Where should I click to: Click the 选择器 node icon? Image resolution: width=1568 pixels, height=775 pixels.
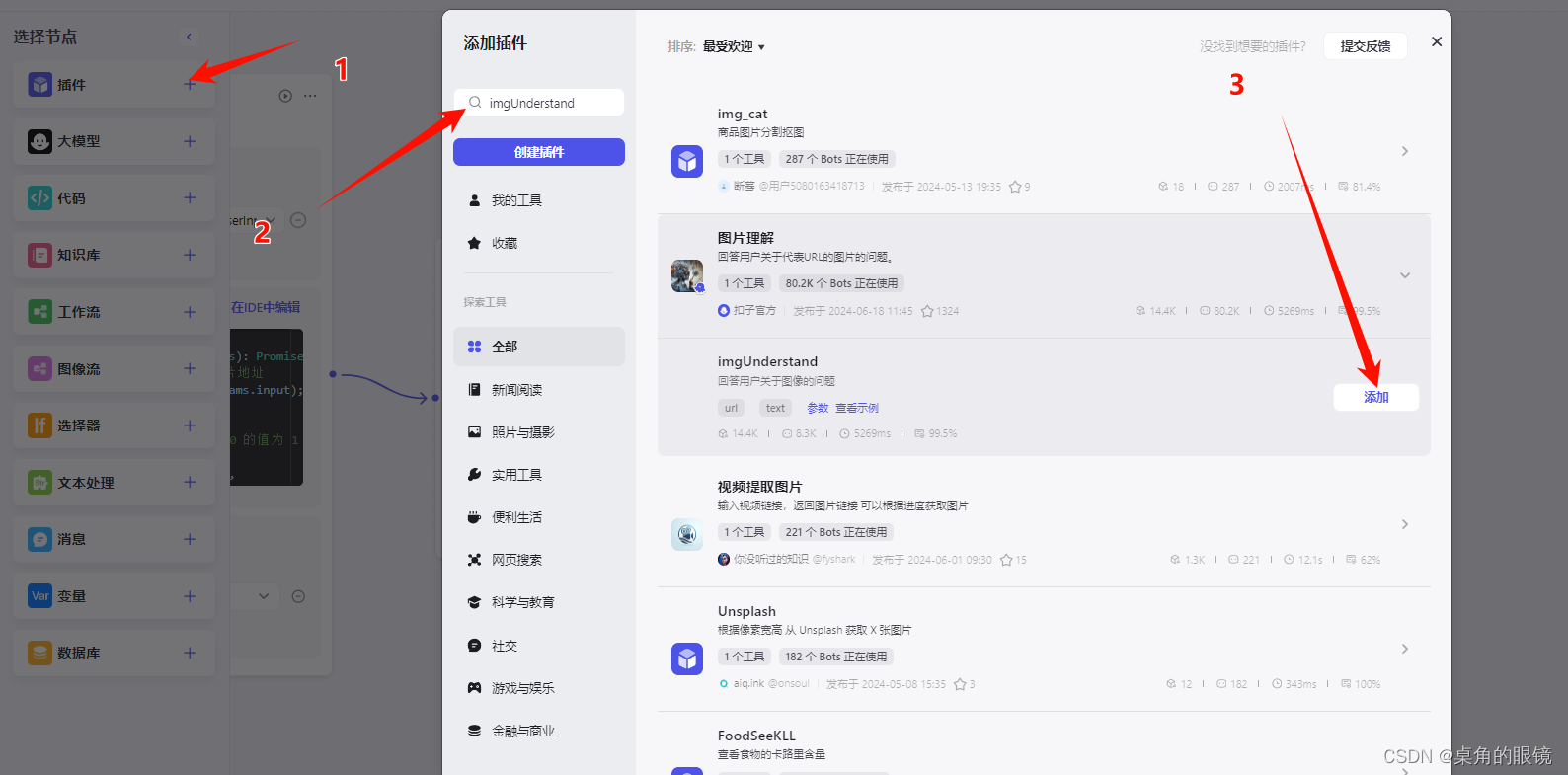pyautogui.click(x=39, y=426)
